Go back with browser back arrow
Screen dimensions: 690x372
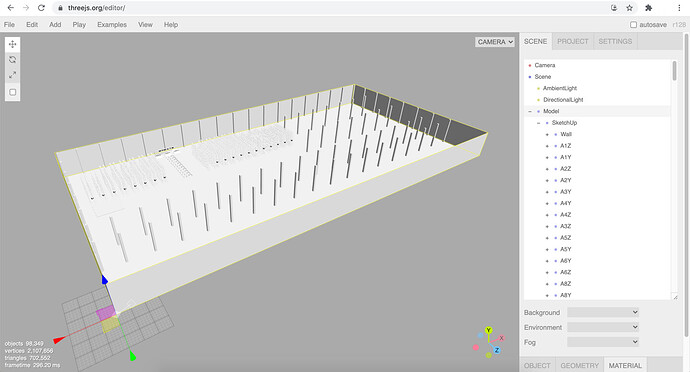tap(11, 8)
